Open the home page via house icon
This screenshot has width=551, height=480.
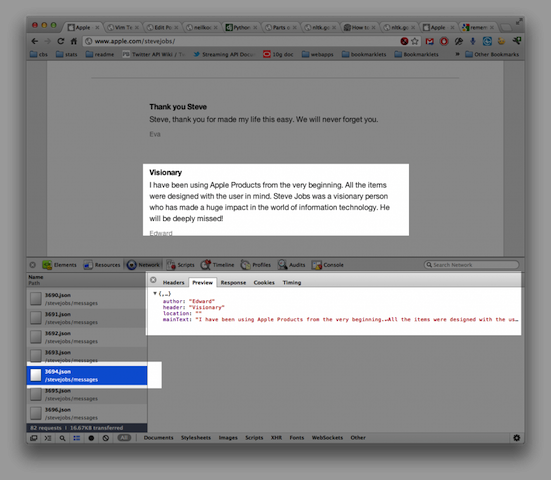click(x=73, y=41)
